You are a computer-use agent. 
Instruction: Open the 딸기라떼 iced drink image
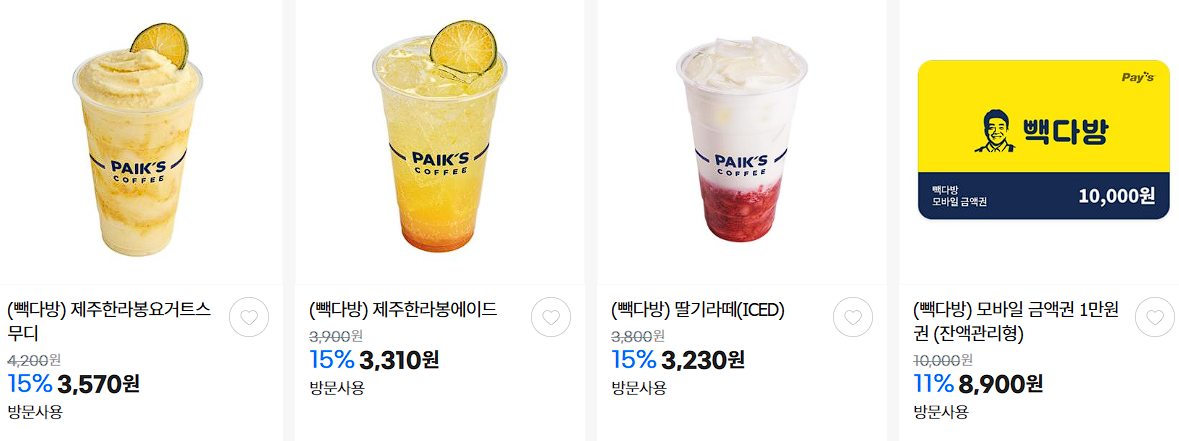click(x=741, y=140)
